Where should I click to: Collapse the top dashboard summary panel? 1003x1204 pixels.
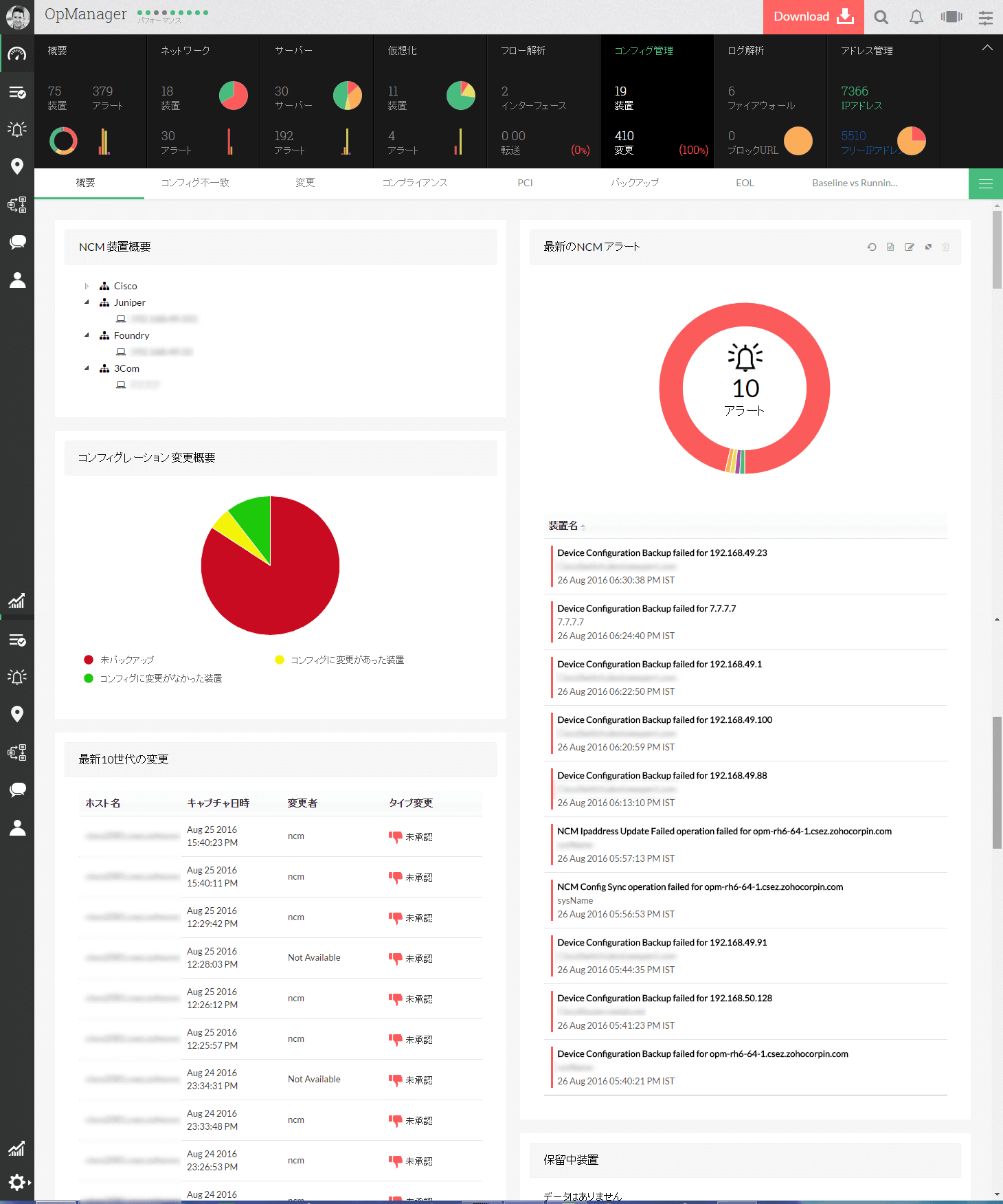point(987,48)
